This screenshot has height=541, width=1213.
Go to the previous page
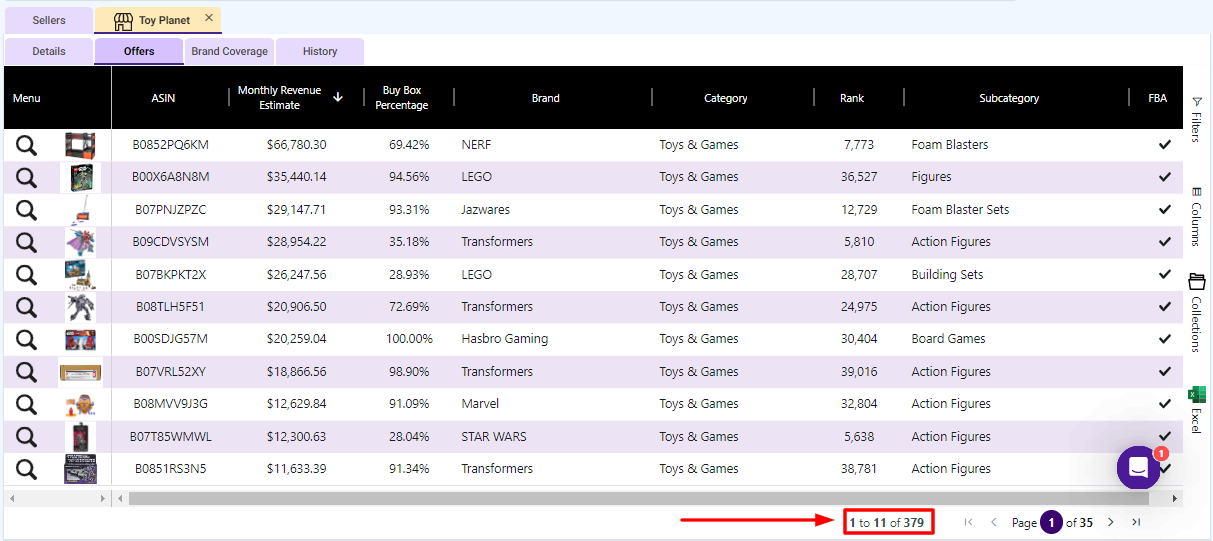tap(993, 522)
